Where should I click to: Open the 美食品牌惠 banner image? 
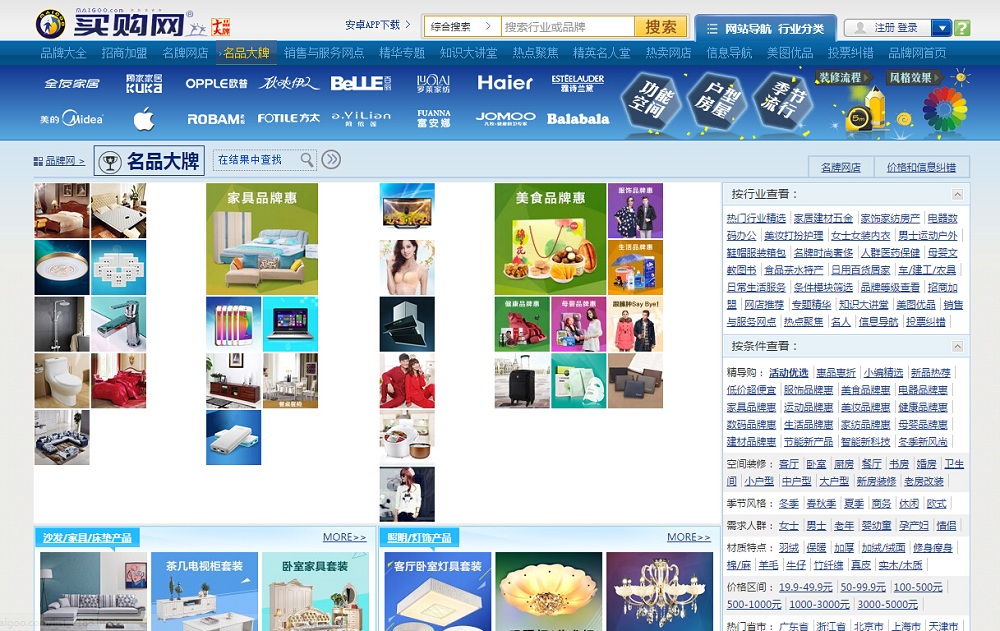[x=550, y=239]
